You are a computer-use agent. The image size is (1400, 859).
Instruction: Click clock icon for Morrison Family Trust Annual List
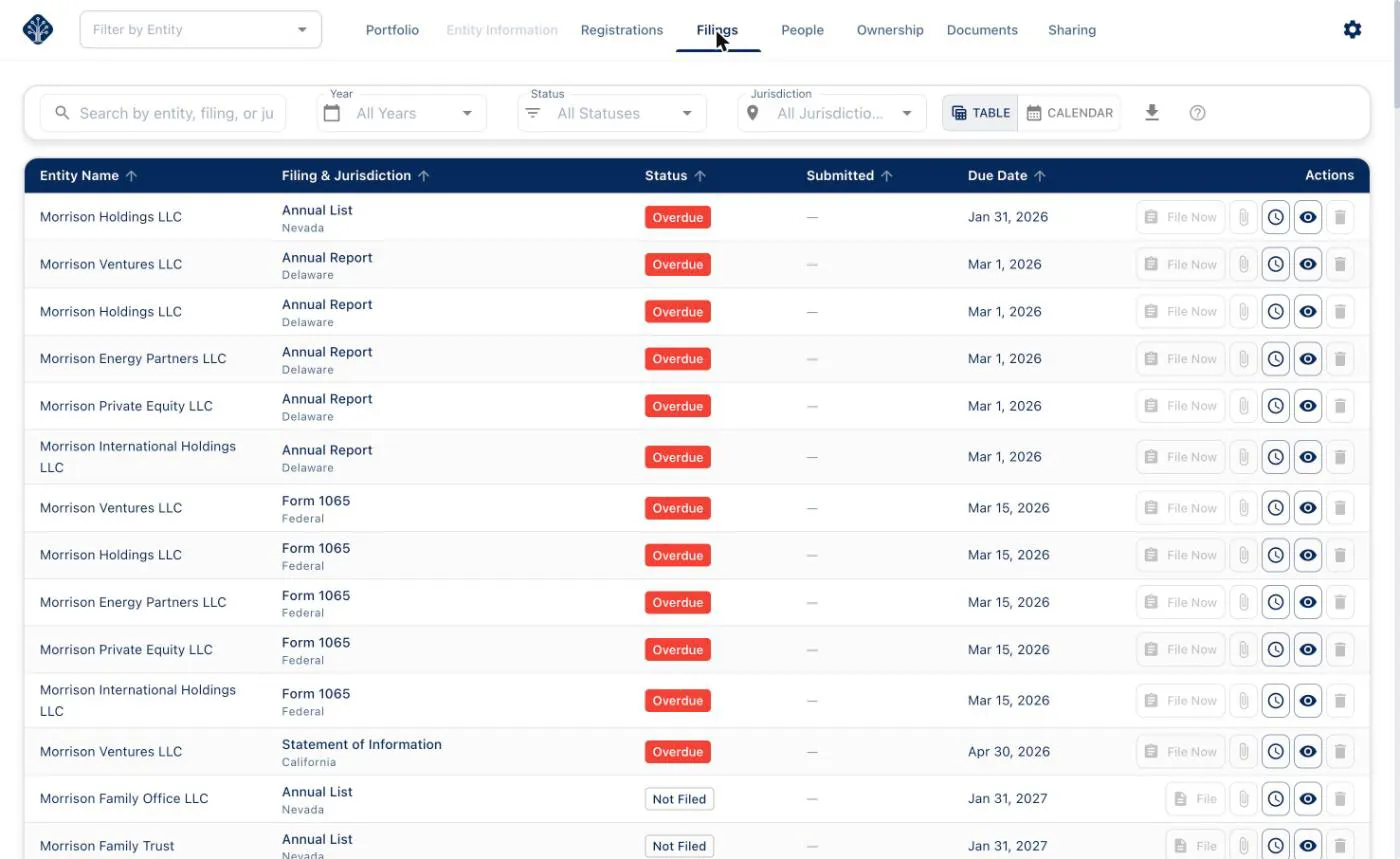(x=1275, y=846)
